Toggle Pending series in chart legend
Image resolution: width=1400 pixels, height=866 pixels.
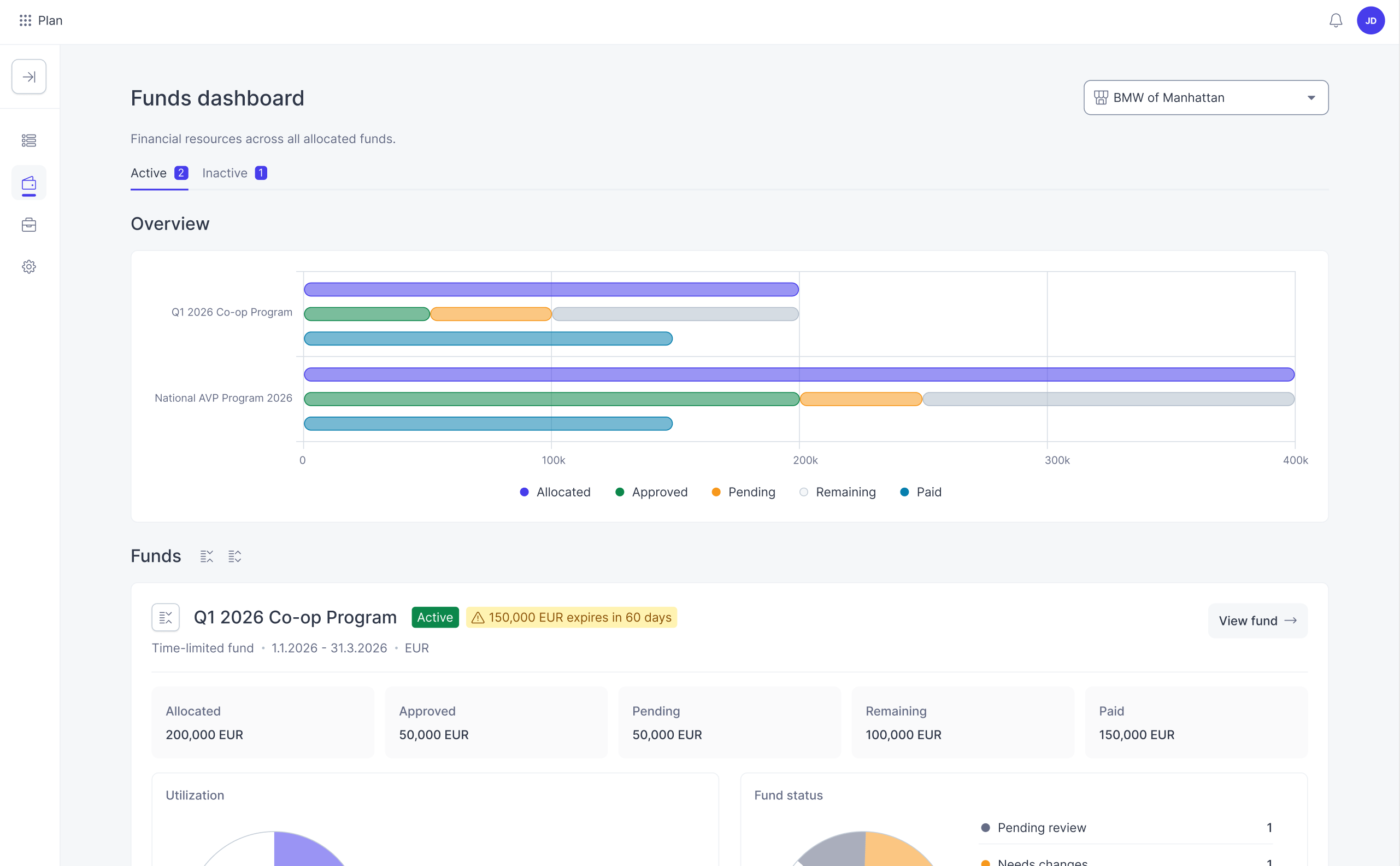click(x=743, y=492)
